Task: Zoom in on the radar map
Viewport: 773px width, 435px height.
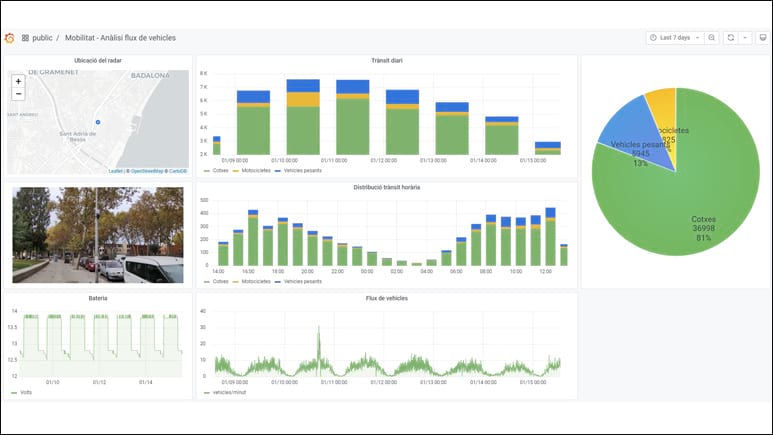Action: pyautogui.click(x=18, y=81)
